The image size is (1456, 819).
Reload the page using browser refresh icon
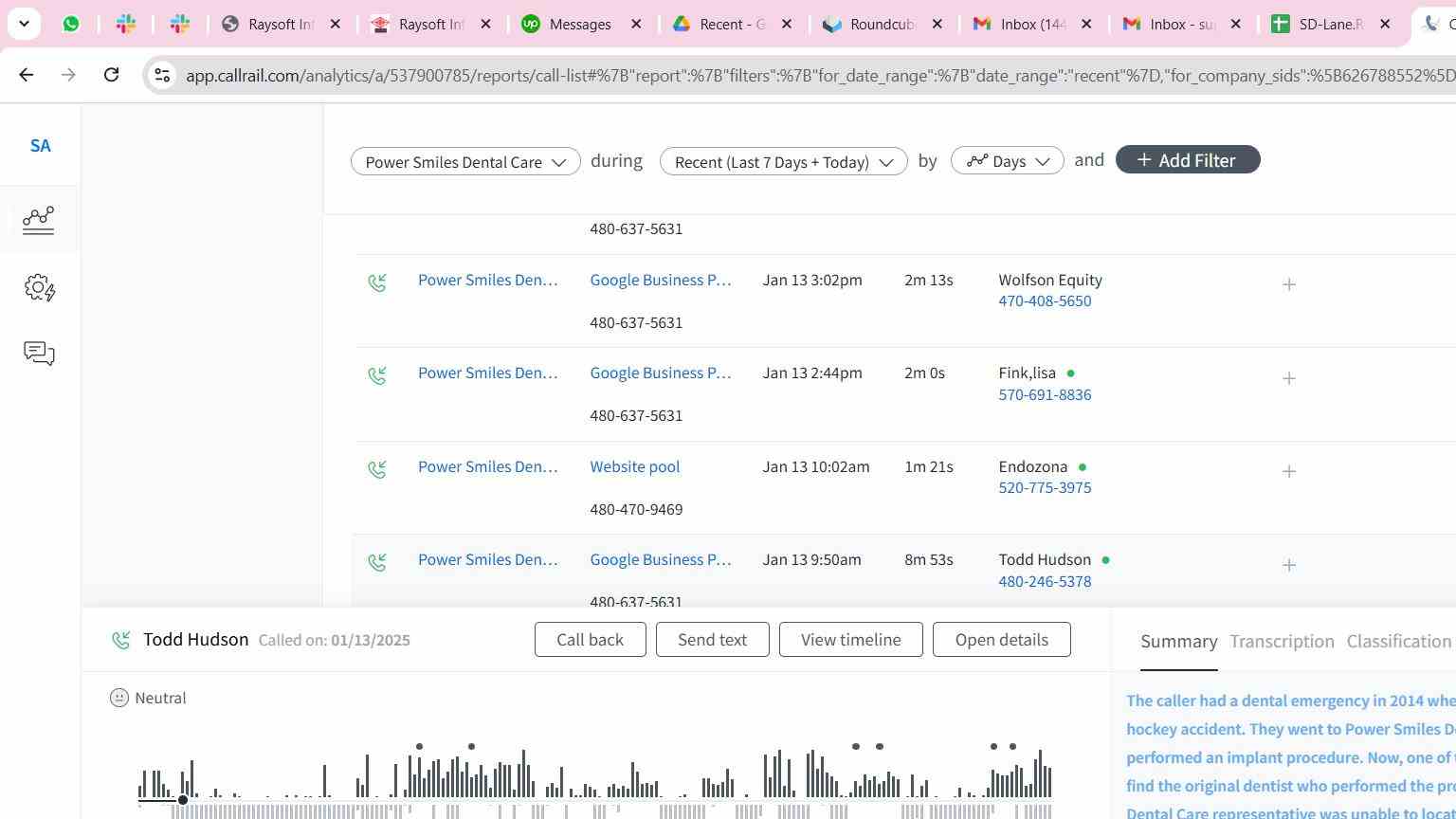pos(111,75)
